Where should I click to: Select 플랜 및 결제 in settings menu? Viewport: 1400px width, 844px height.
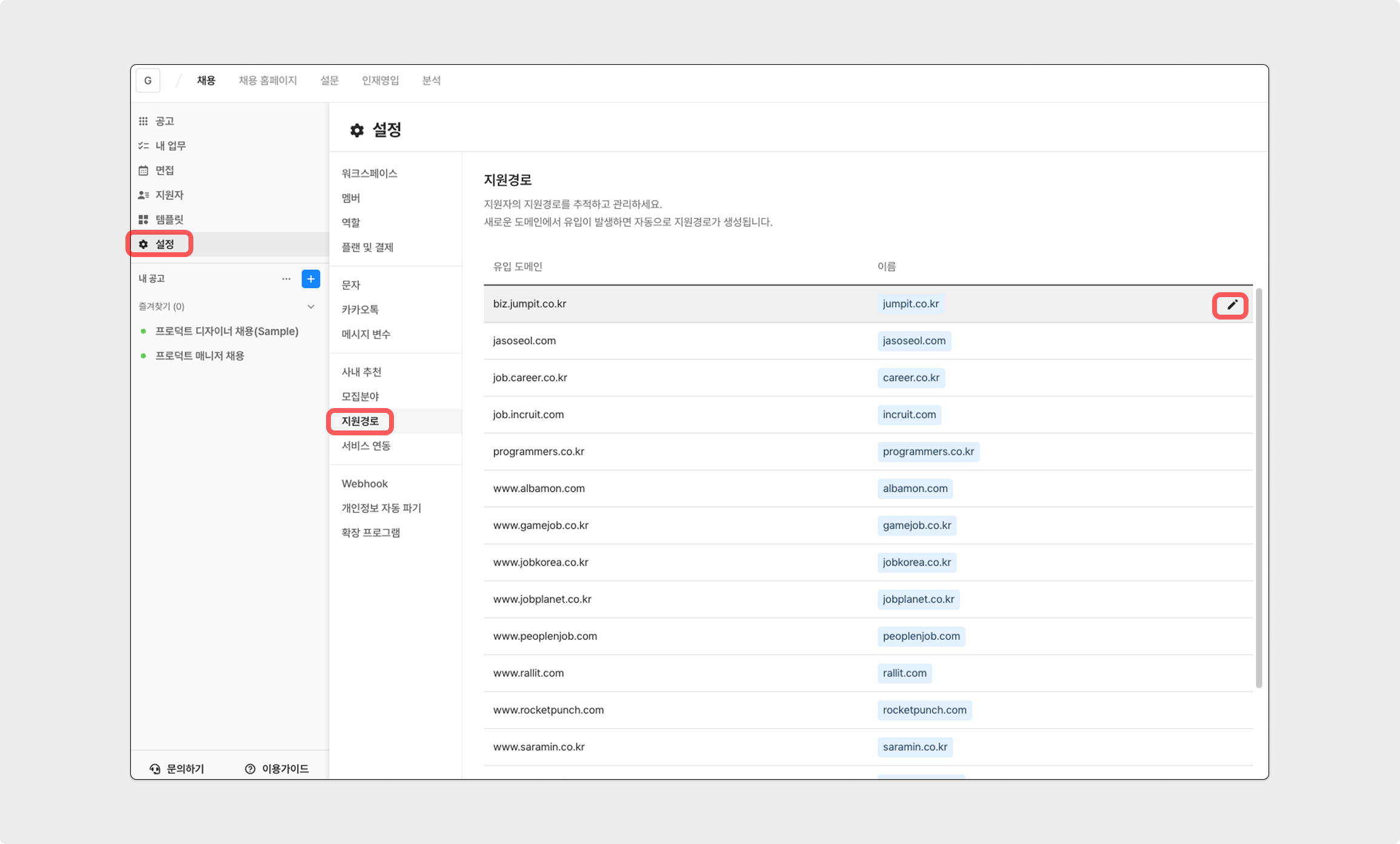368,247
